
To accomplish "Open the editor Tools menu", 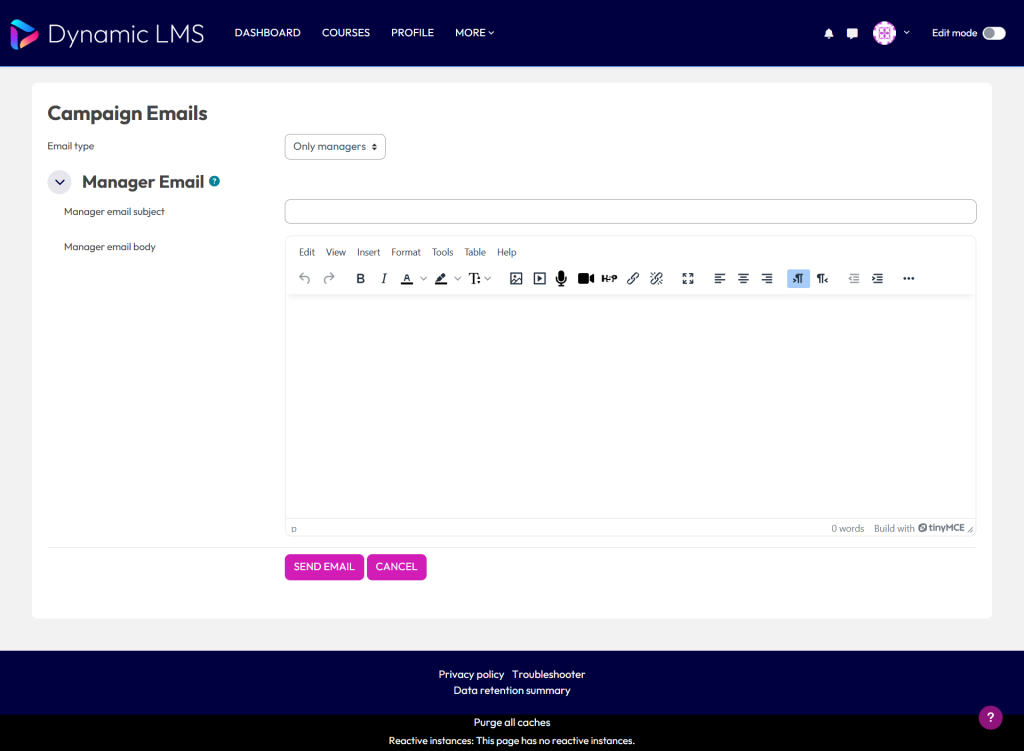I will (x=442, y=252).
